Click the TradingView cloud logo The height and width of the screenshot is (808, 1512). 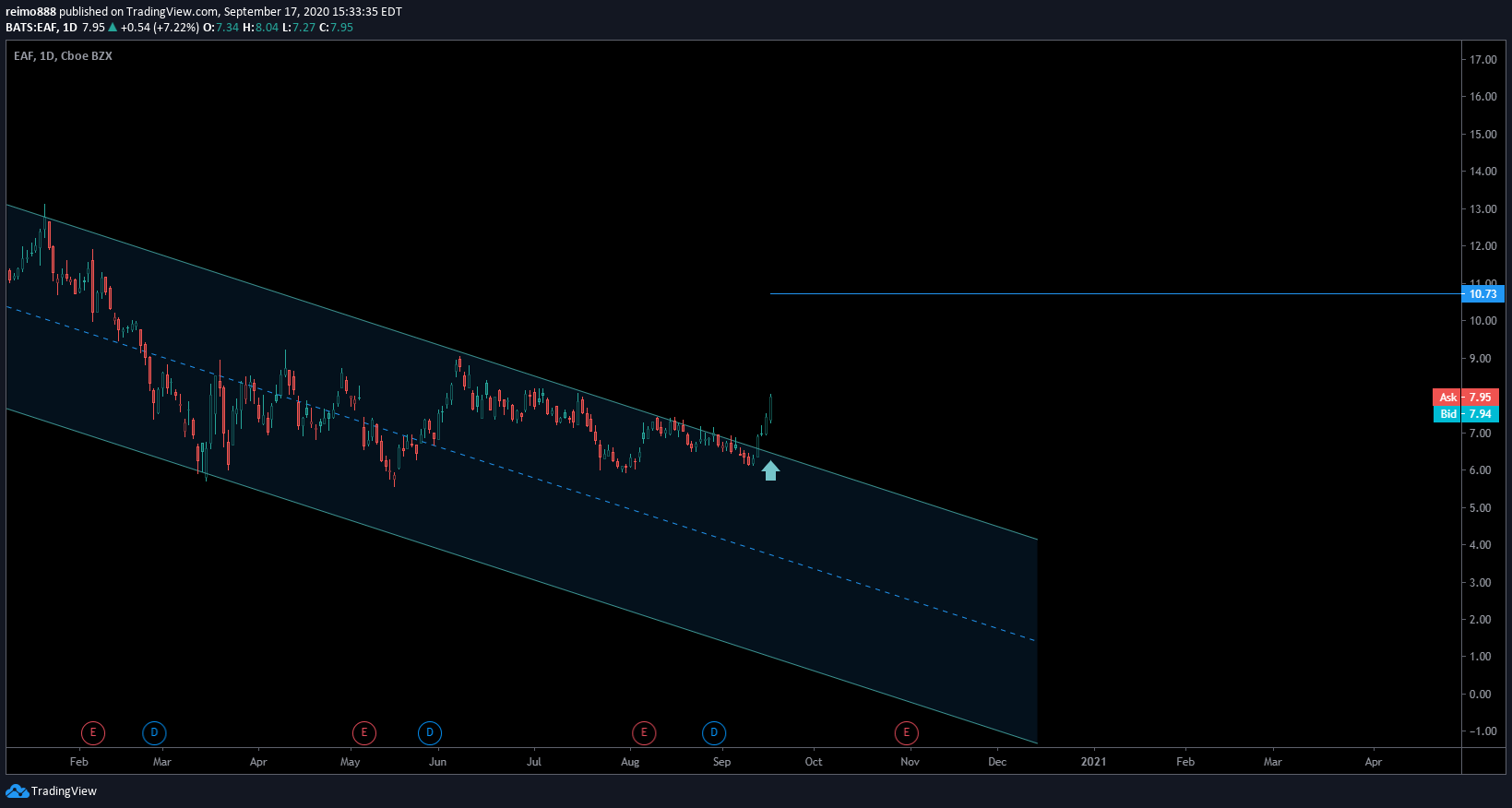[17, 791]
